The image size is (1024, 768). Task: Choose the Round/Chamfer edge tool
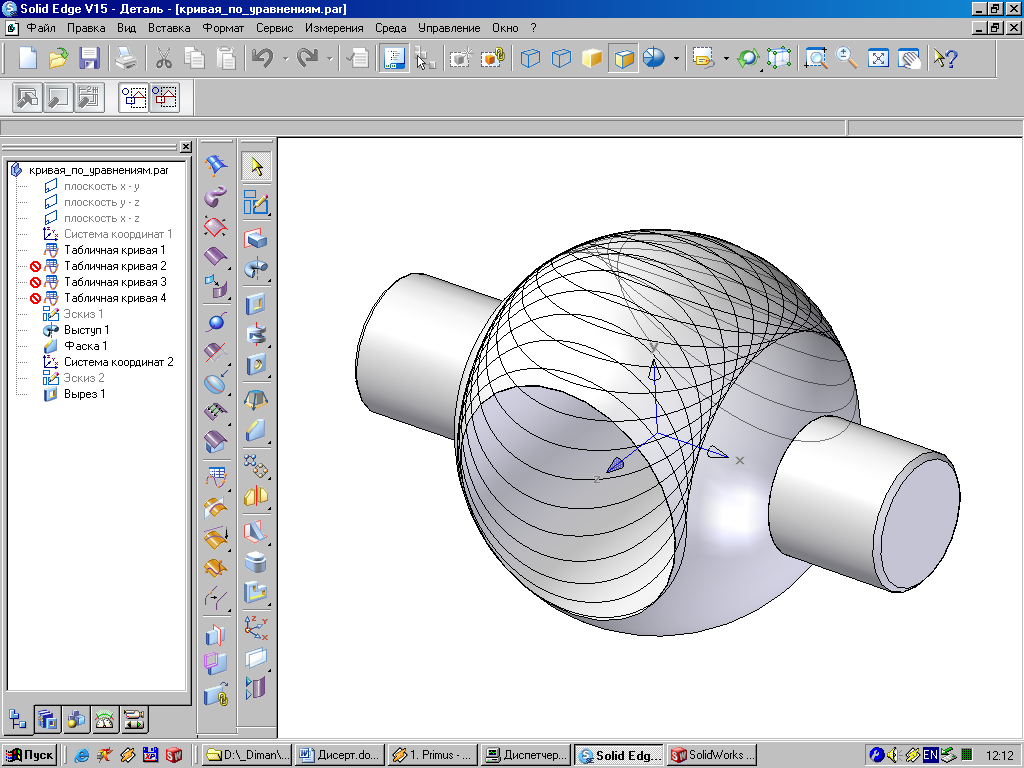click(256, 430)
